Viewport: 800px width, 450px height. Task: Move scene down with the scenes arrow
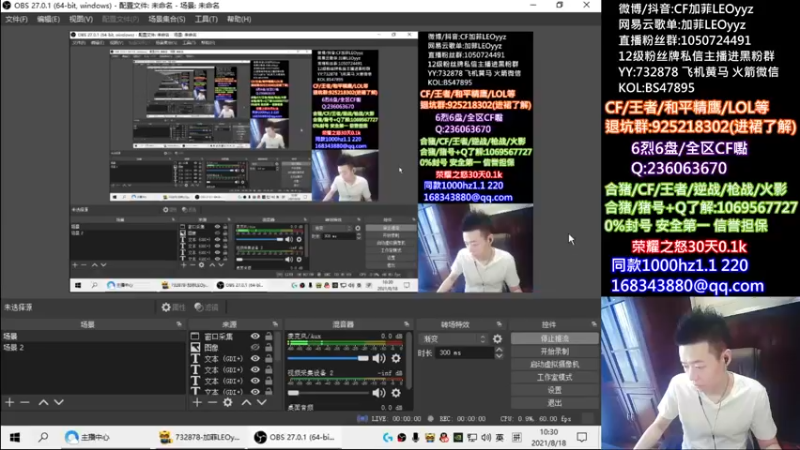click(x=59, y=403)
